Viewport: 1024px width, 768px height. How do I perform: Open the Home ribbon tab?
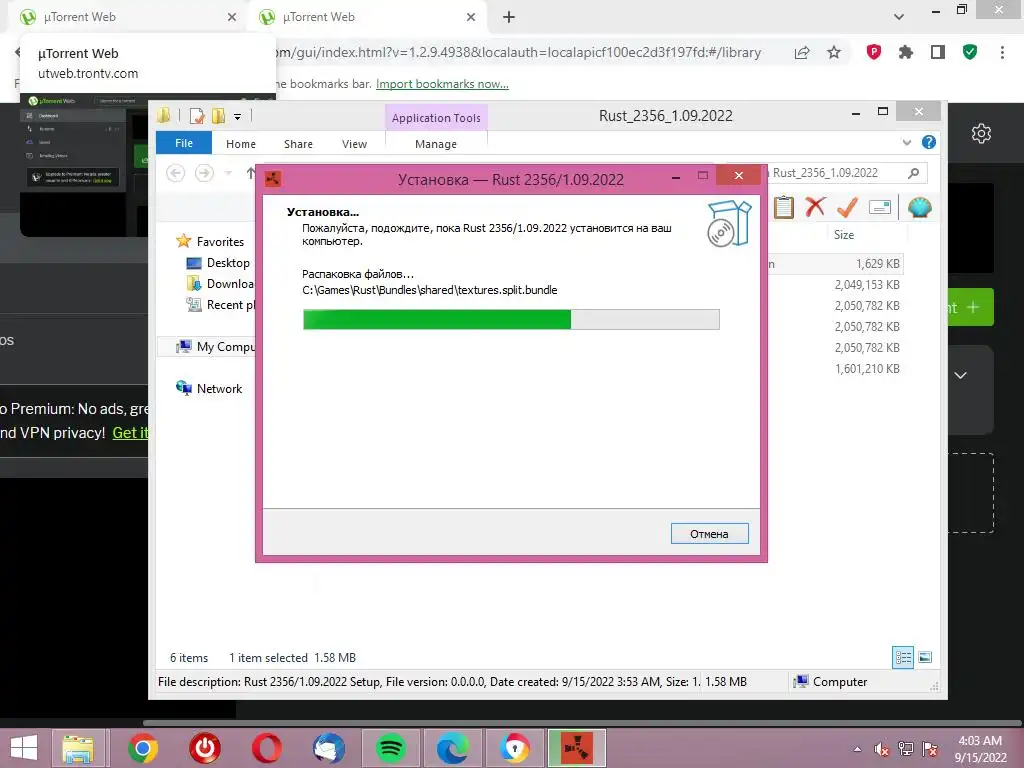click(241, 144)
